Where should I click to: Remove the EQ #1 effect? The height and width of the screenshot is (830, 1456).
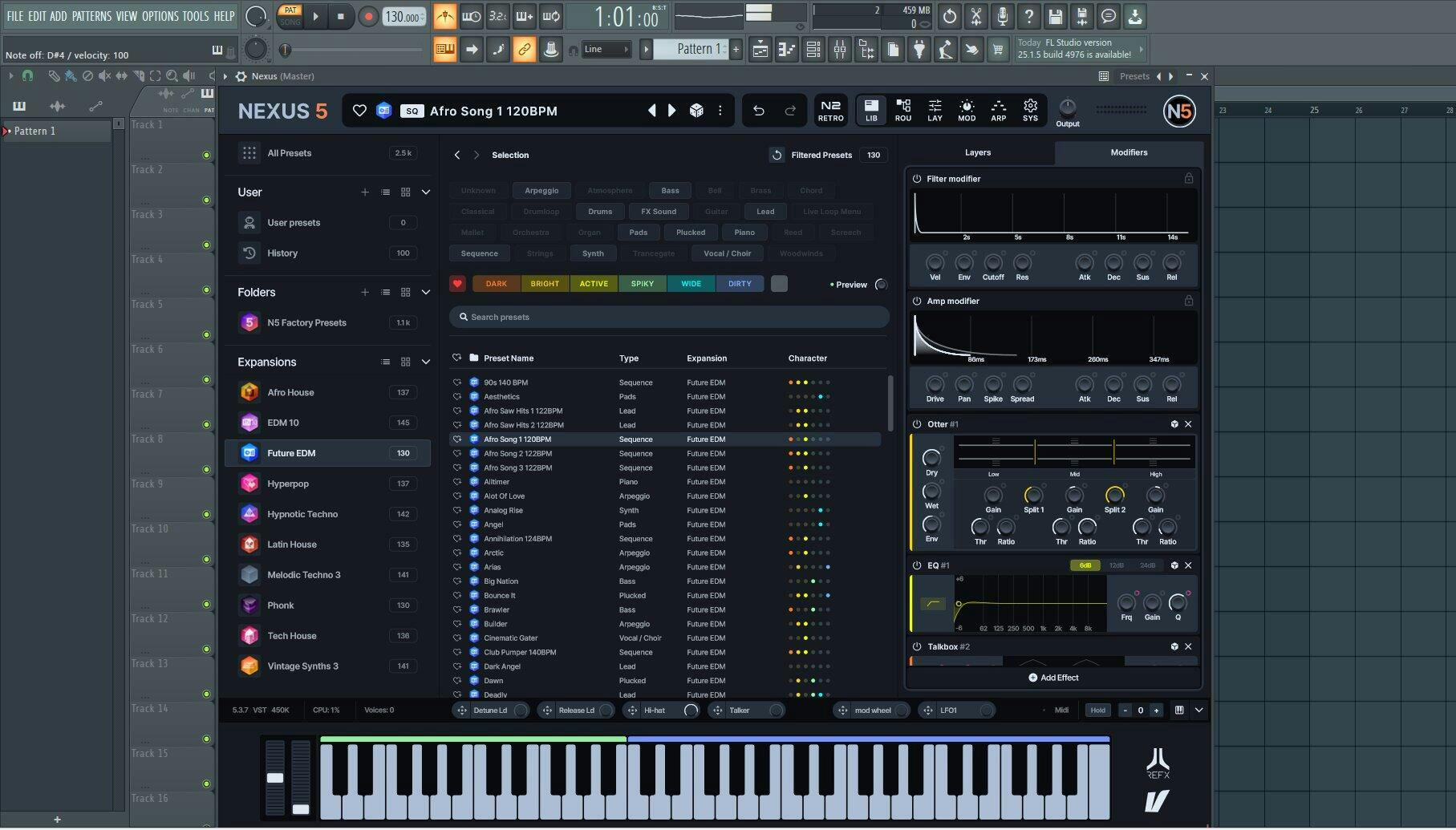[x=1188, y=565]
